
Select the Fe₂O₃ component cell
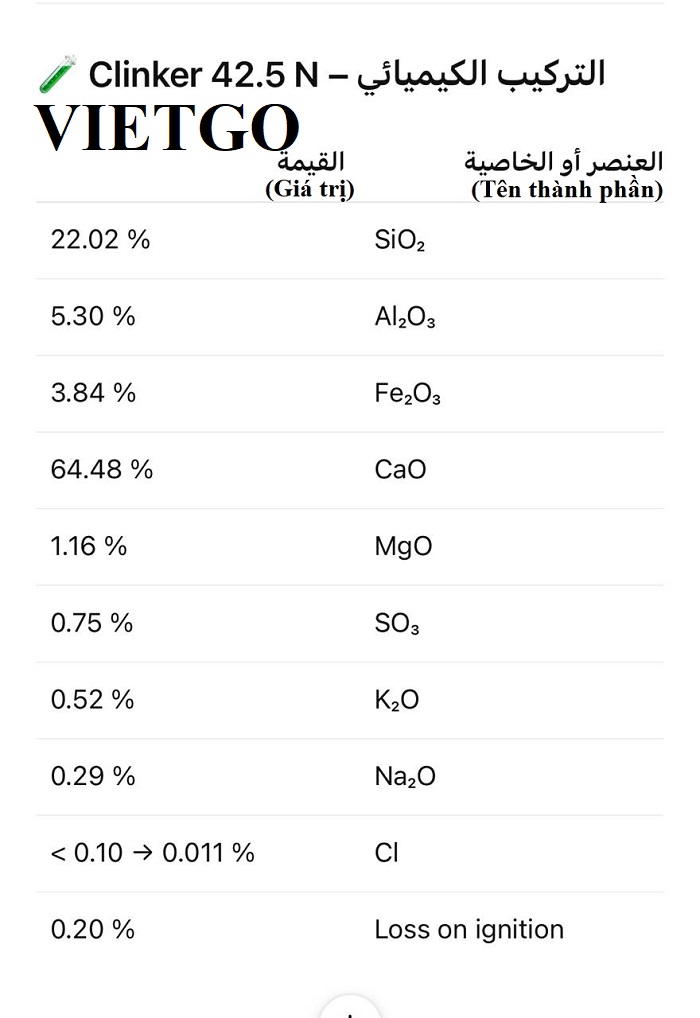point(407,394)
